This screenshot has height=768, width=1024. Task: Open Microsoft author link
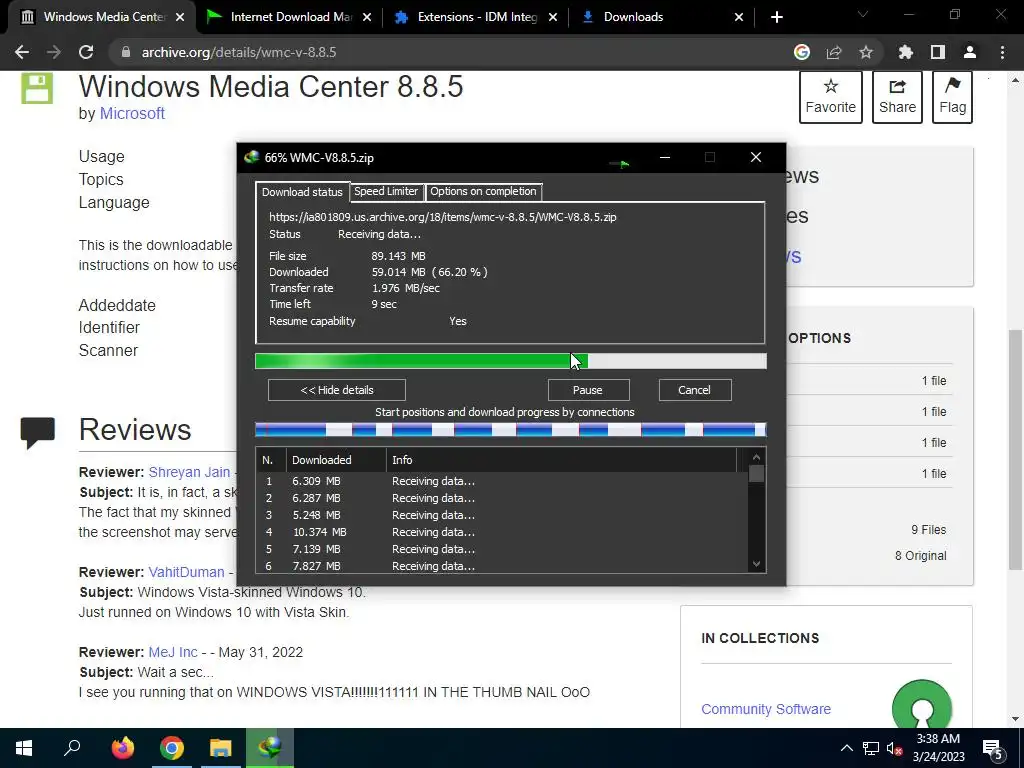click(132, 114)
